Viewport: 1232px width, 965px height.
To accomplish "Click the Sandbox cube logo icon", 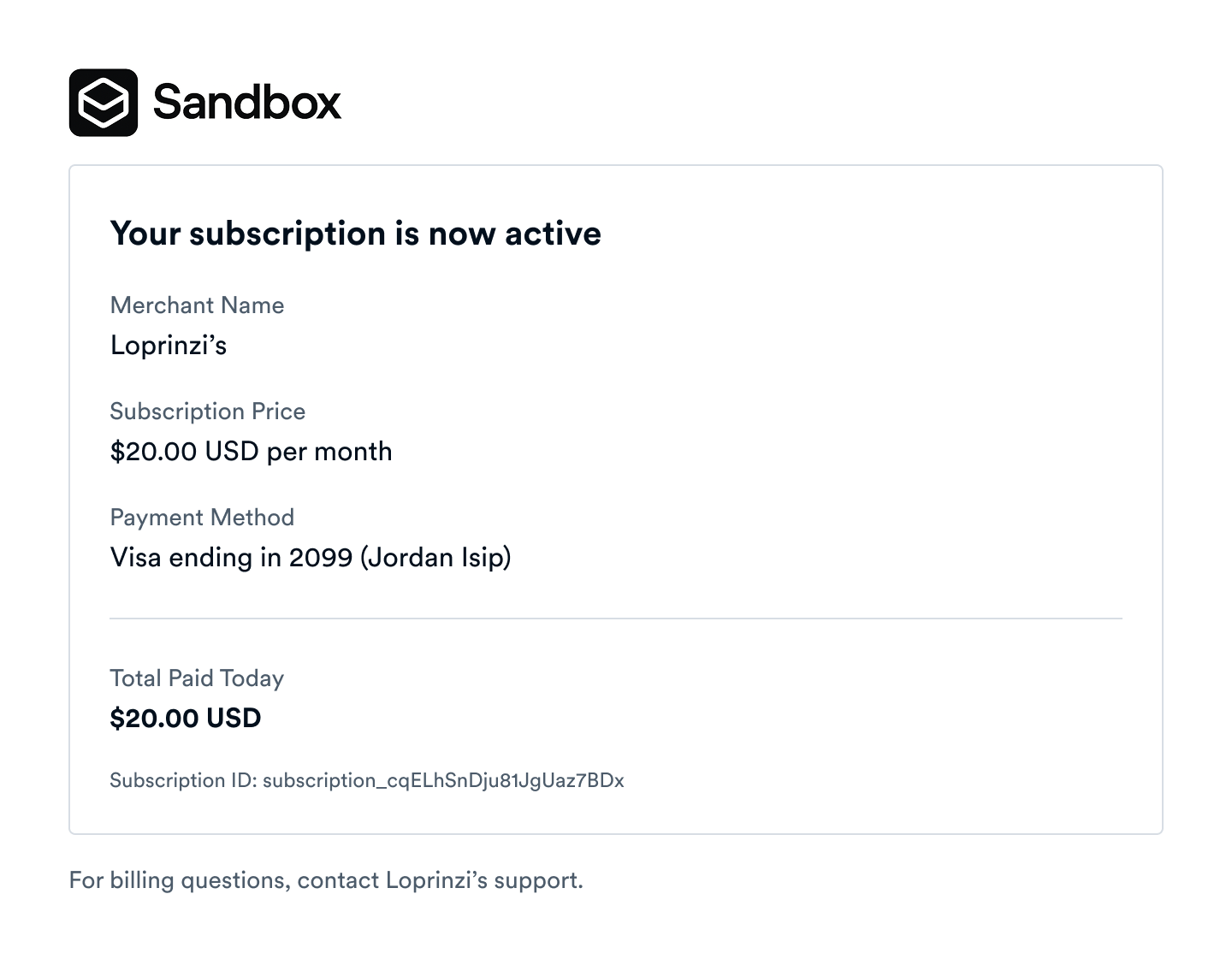I will pyautogui.click(x=104, y=103).
